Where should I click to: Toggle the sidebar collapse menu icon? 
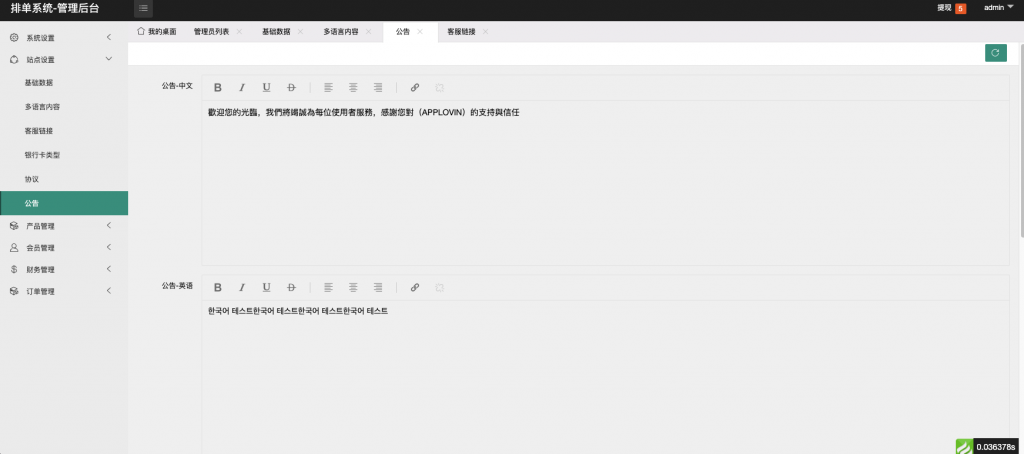click(143, 8)
